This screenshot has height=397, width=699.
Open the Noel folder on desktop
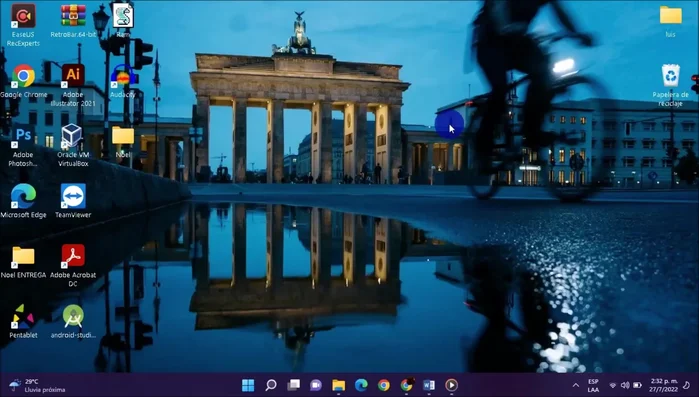click(123, 142)
